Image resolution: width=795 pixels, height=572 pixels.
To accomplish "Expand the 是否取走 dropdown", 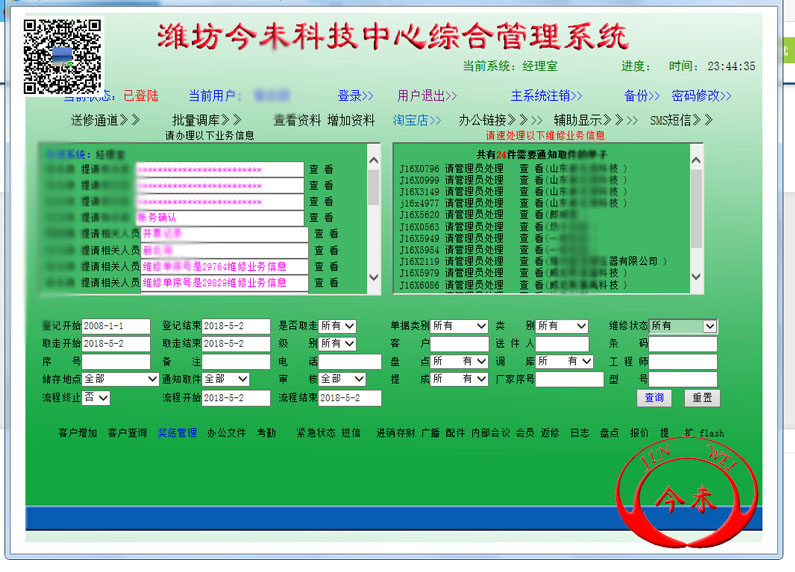I will 337,326.
